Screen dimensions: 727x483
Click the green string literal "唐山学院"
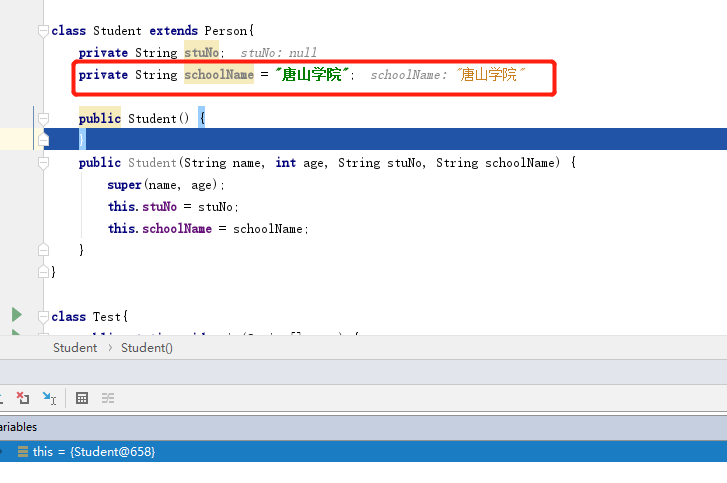[312, 74]
